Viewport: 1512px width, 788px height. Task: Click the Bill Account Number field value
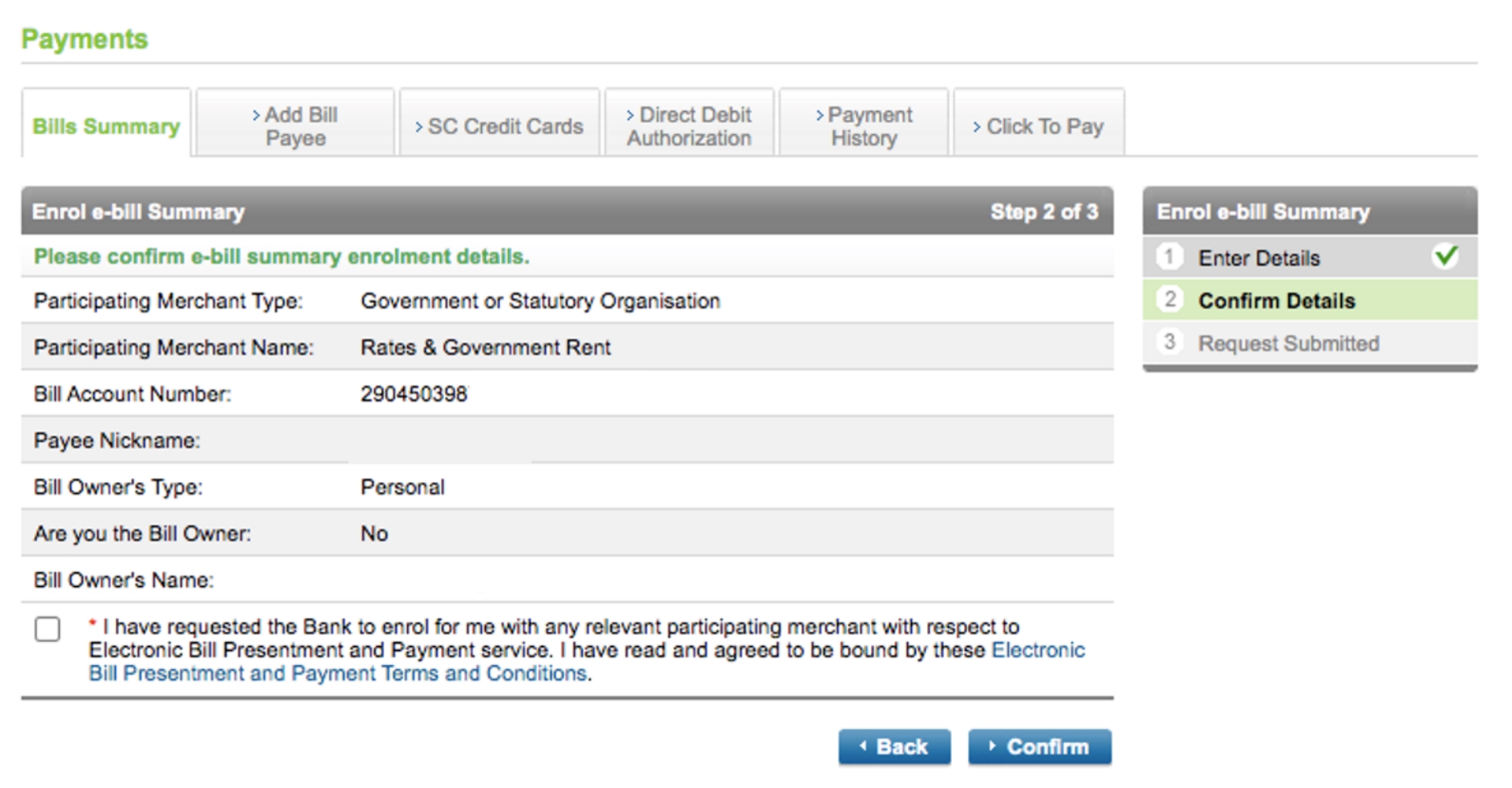click(413, 393)
